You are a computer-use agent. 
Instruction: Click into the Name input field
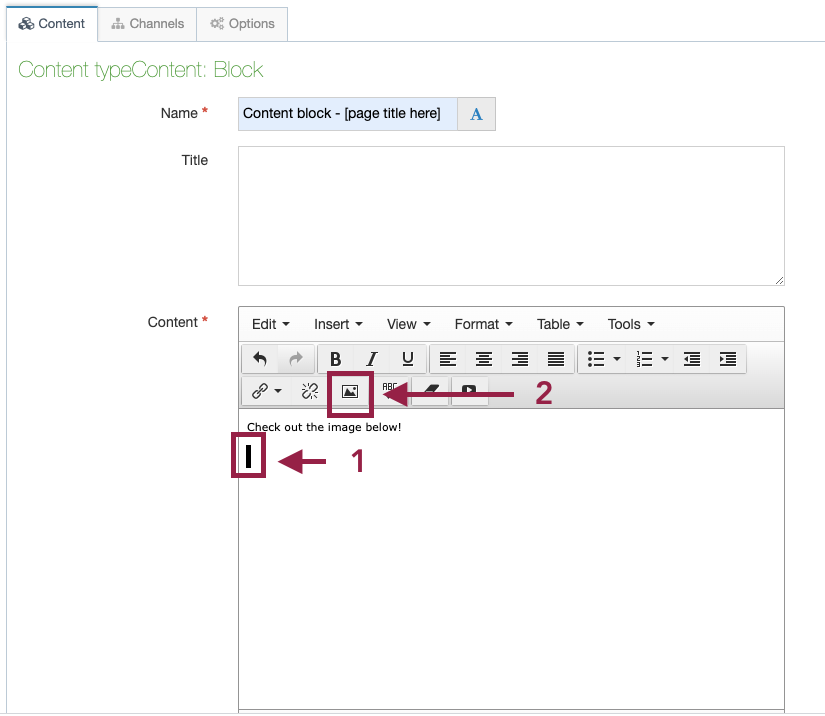348,114
